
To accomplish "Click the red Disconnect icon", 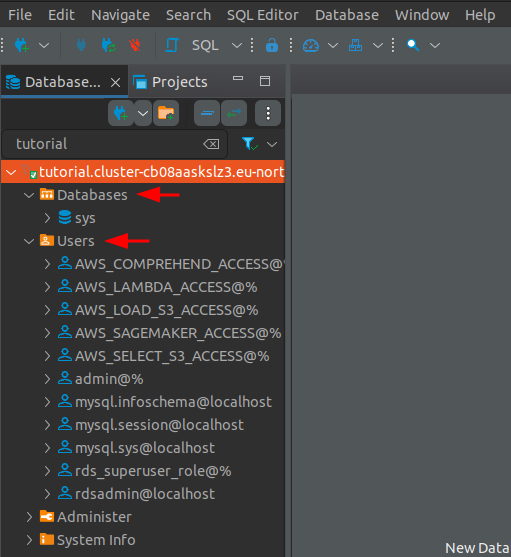I will [x=135, y=45].
